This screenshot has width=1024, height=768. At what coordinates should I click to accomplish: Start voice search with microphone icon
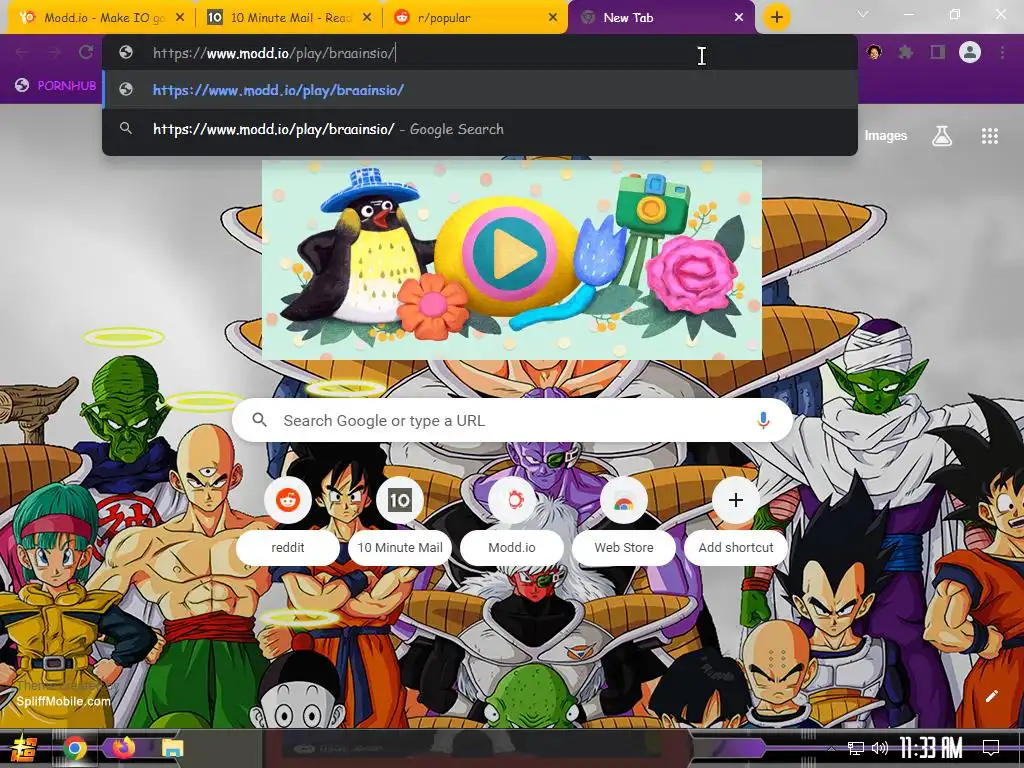point(763,421)
